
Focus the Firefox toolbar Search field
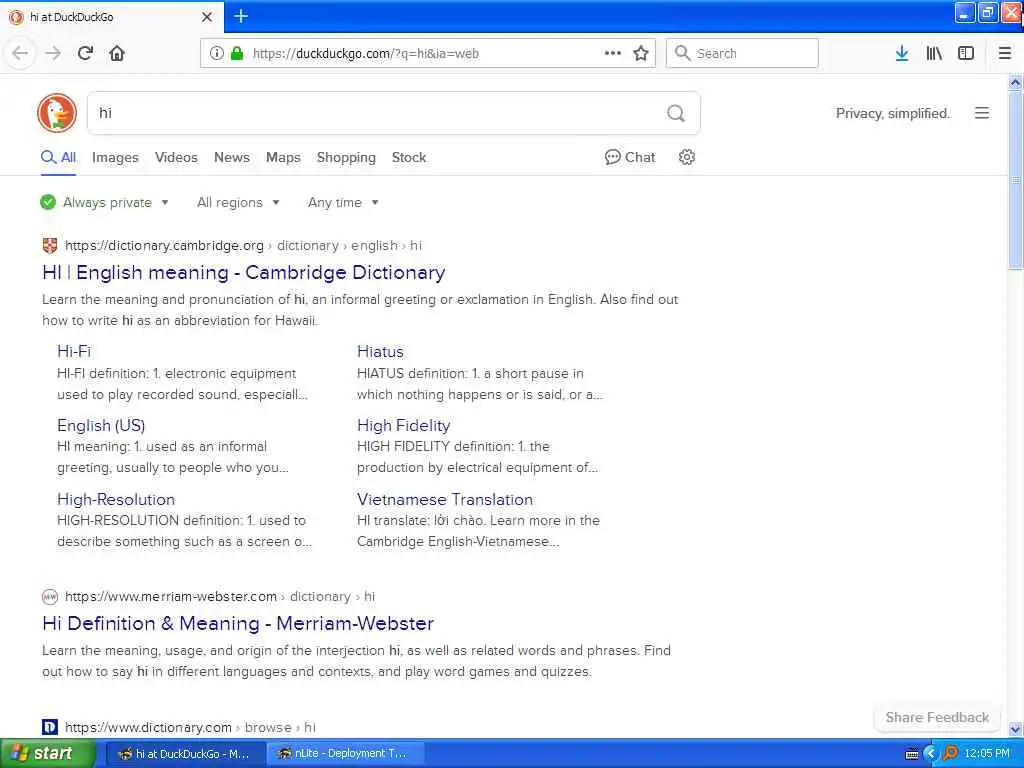[742, 53]
